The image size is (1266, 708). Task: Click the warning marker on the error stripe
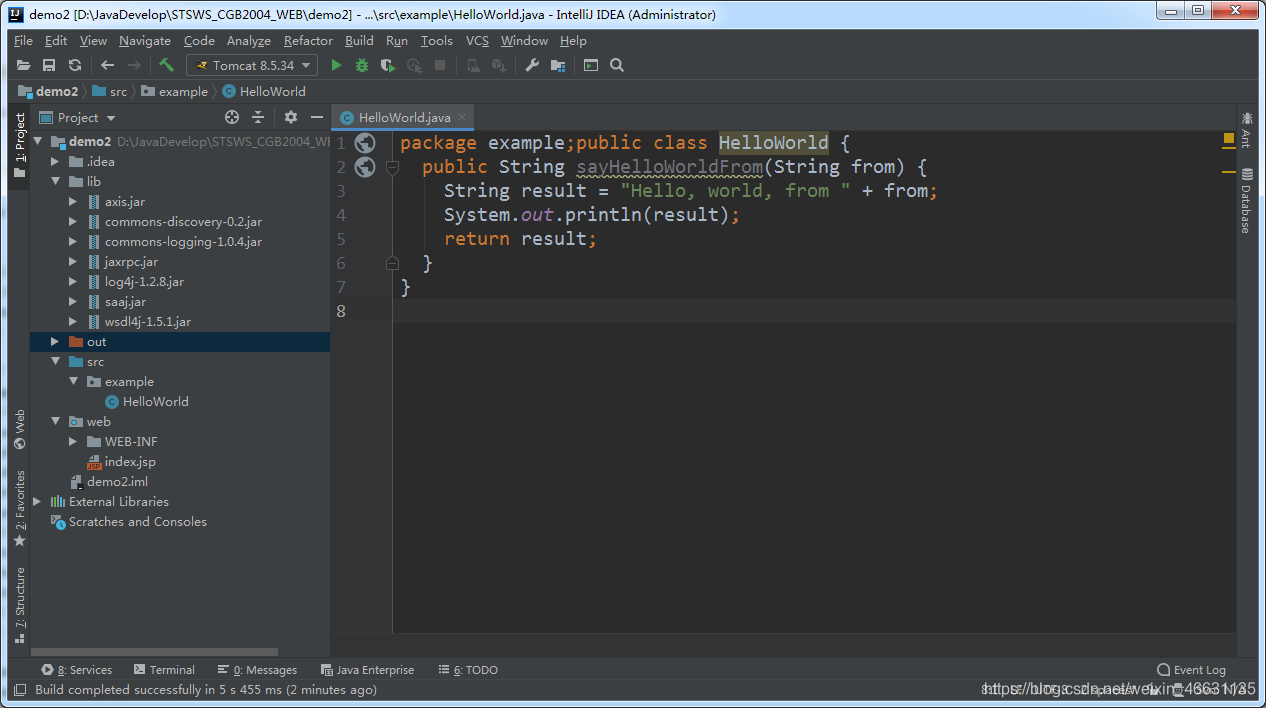[1228, 172]
